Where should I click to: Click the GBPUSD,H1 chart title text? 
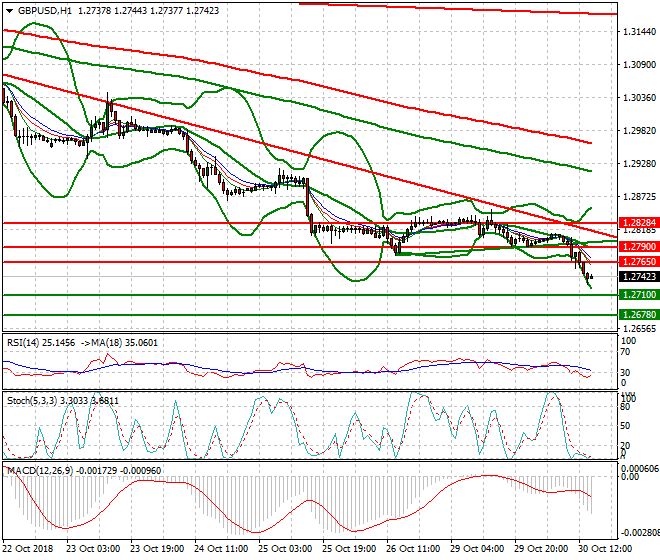click(45, 11)
